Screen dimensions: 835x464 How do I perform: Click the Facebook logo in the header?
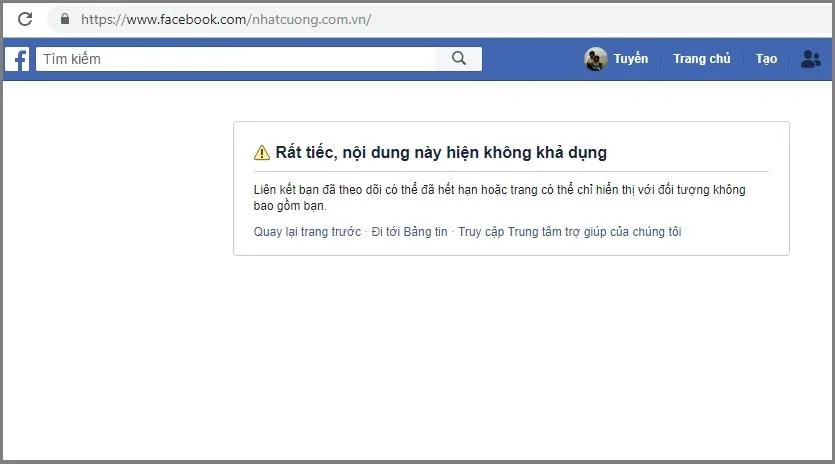18,59
